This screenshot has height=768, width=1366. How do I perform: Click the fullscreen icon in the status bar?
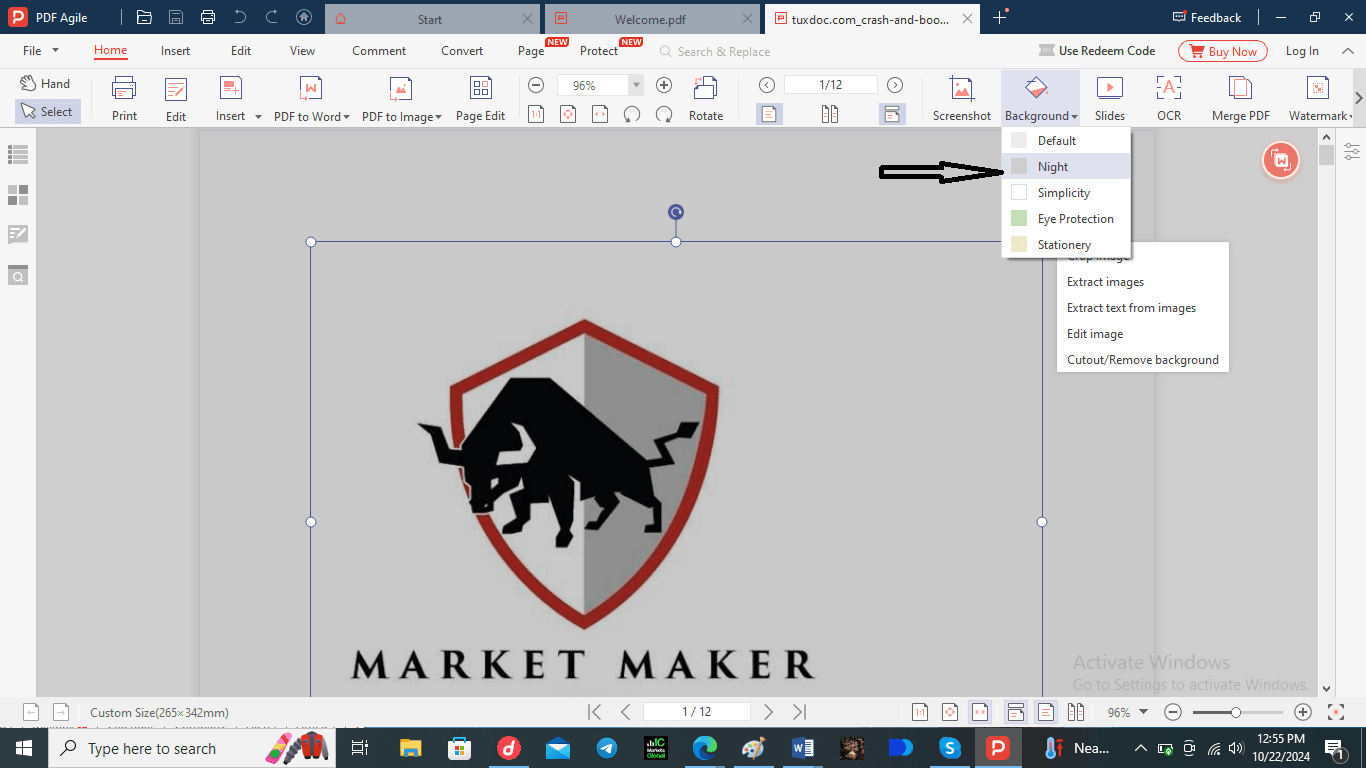coord(1336,712)
